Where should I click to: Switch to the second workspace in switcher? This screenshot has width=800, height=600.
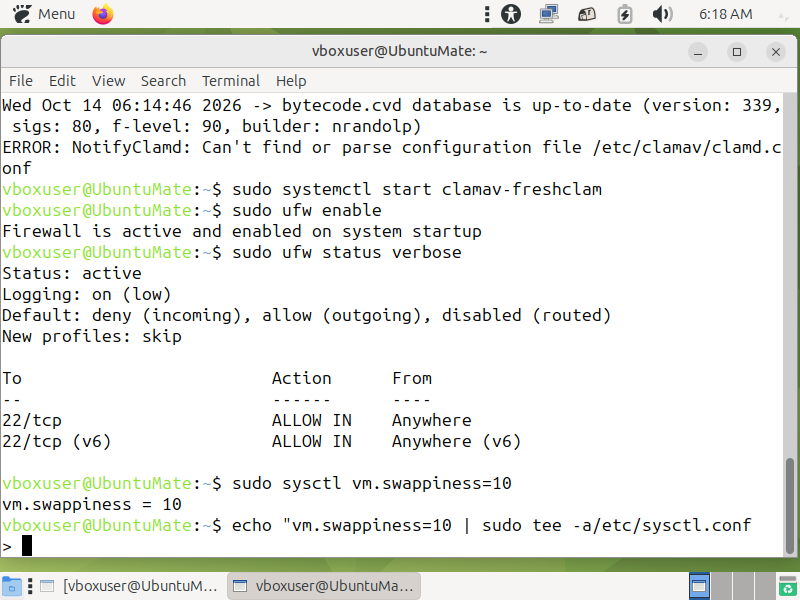[721, 586]
